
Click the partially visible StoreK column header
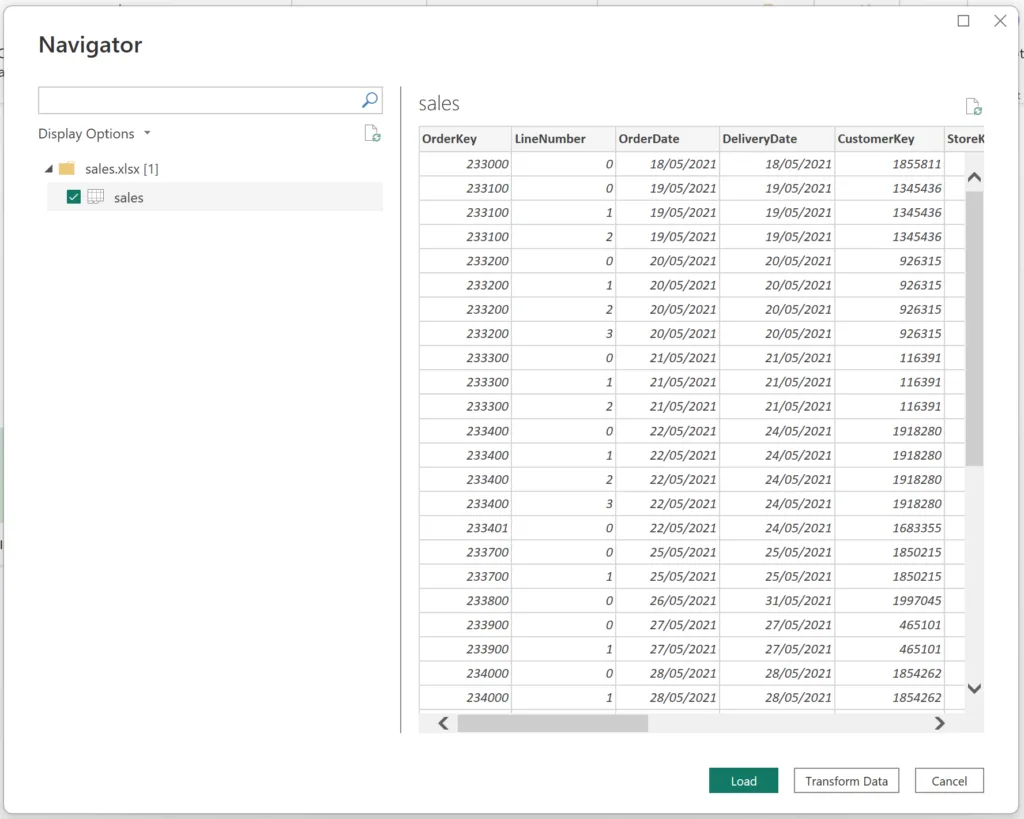click(964, 138)
